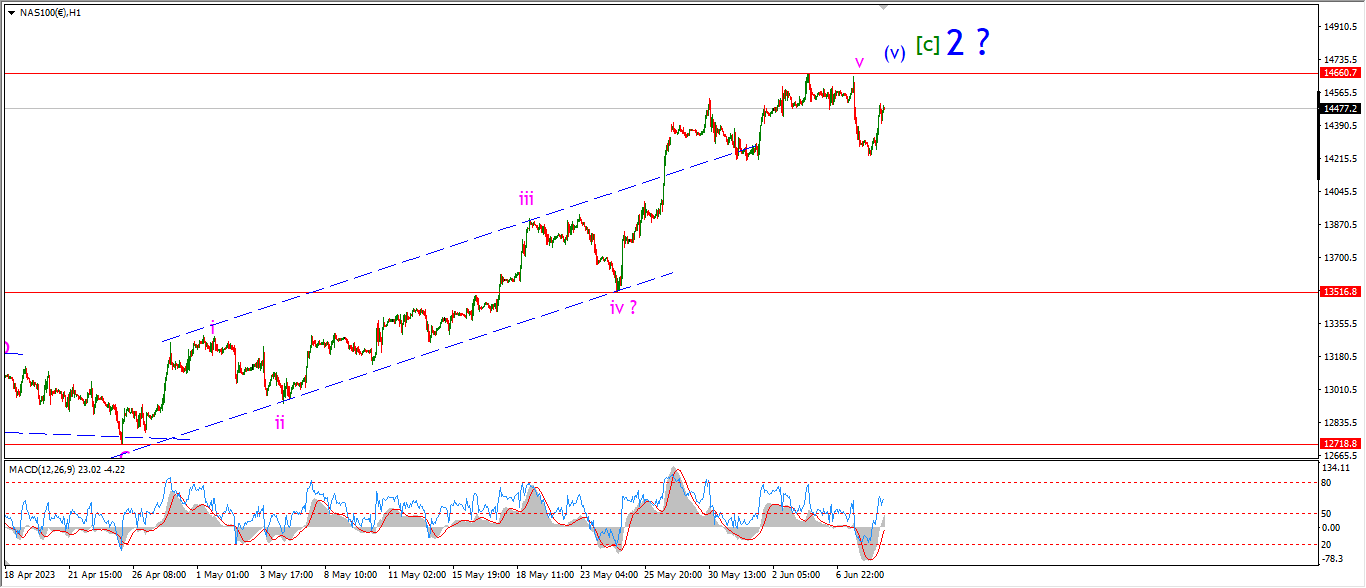The image size is (1366, 588).
Task: Select the magenta 'i' wave label
Action: pyautogui.click(x=213, y=326)
